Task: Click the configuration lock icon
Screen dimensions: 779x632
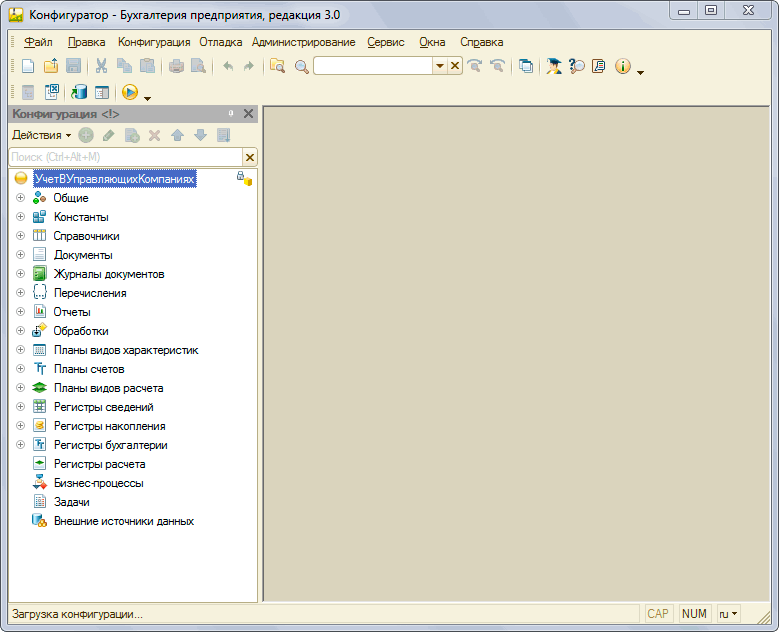Action: [x=244, y=178]
